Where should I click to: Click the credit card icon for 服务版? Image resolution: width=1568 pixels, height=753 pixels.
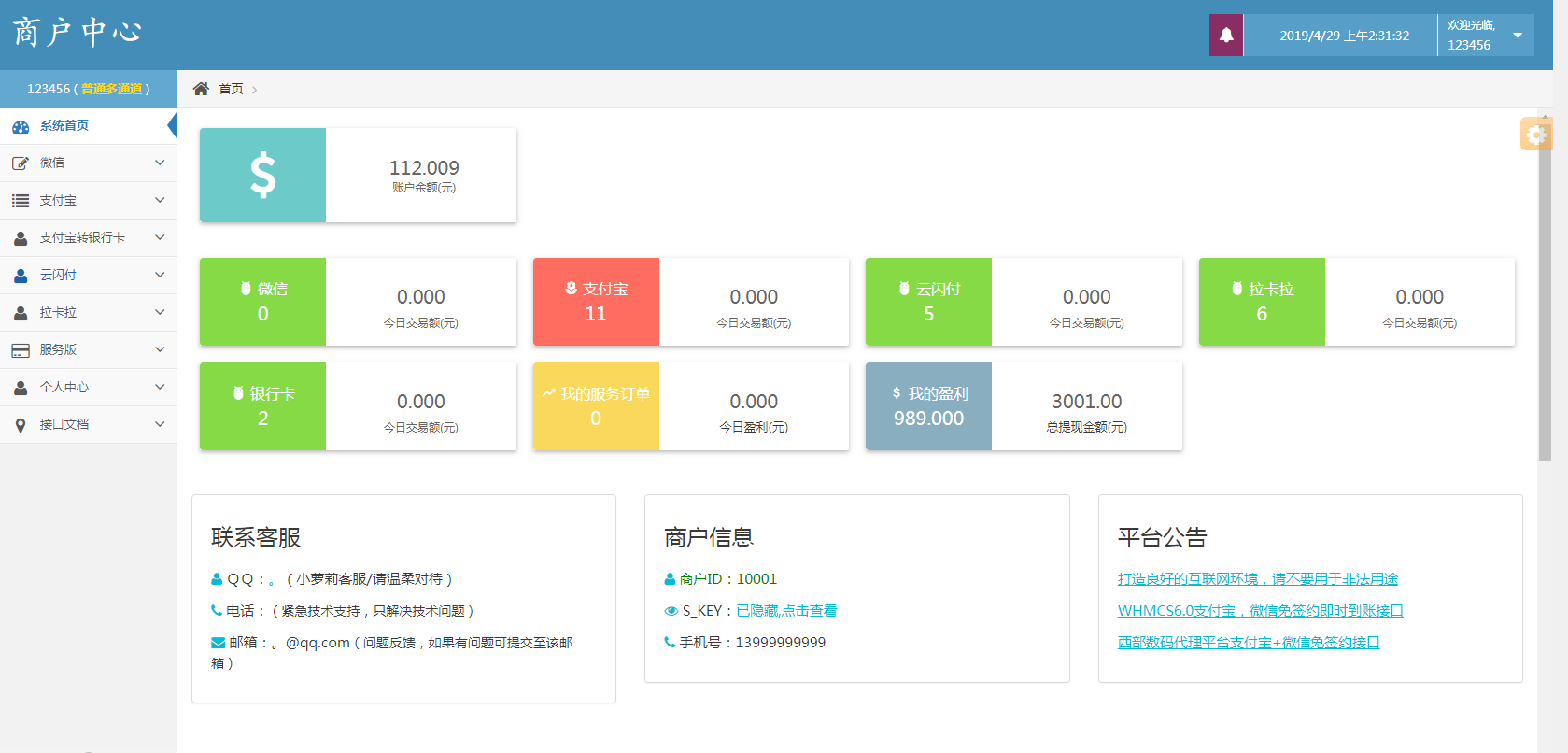pyautogui.click(x=21, y=350)
